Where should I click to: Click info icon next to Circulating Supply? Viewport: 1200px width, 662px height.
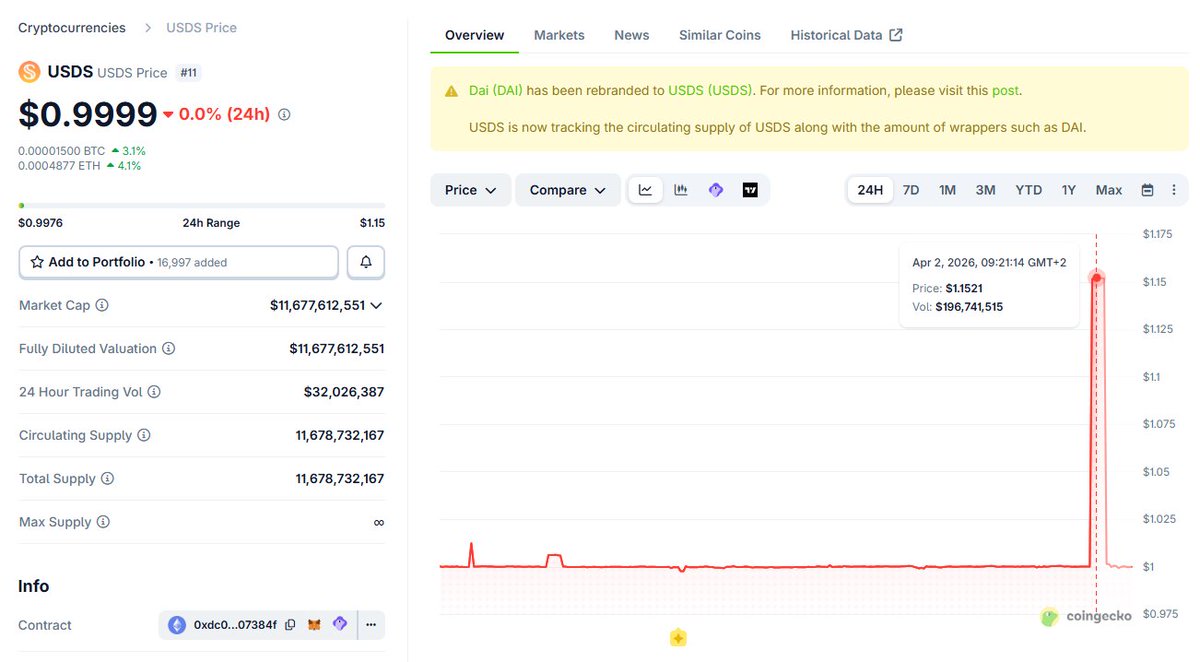coord(144,435)
